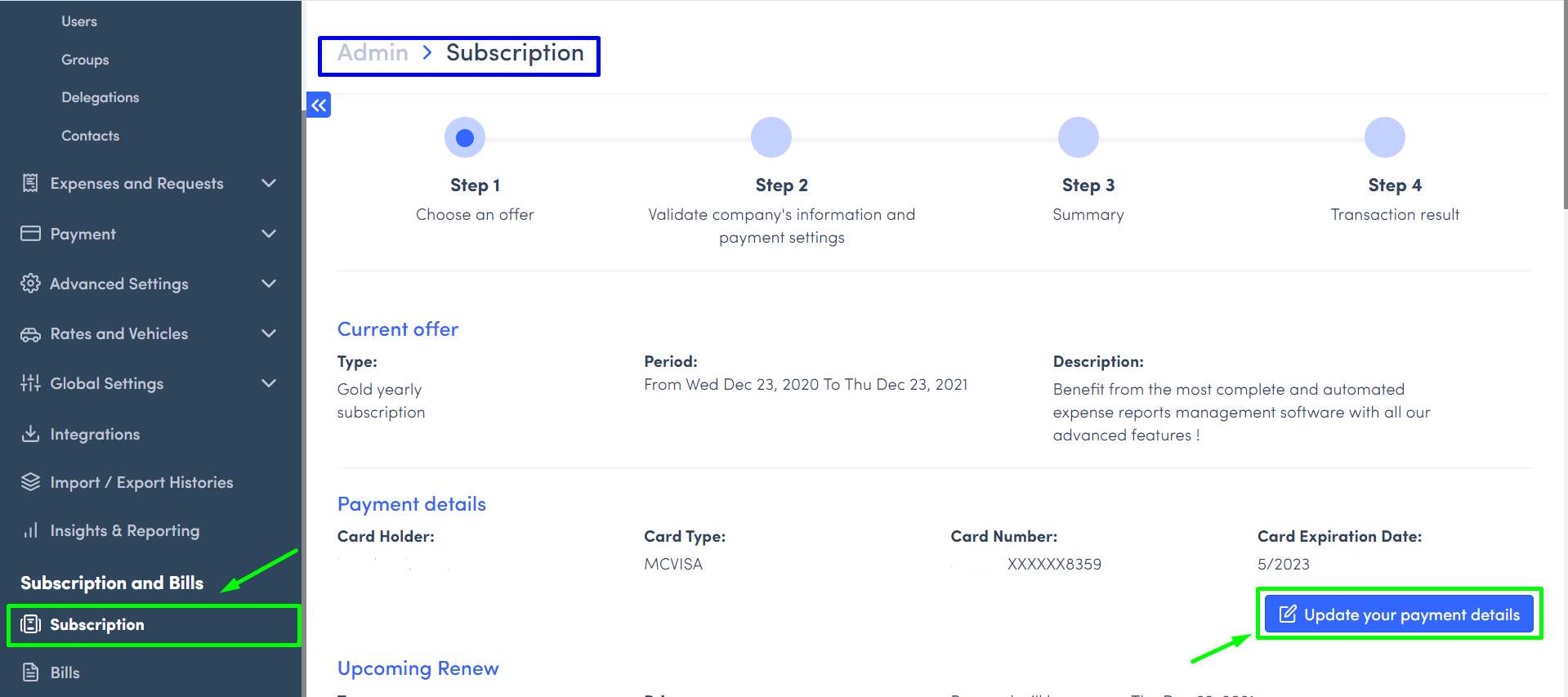Expand the Expenses and Requests chevron
Viewport: 1568px width, 697px height.
pyautogui.click(x=269, y=183)
